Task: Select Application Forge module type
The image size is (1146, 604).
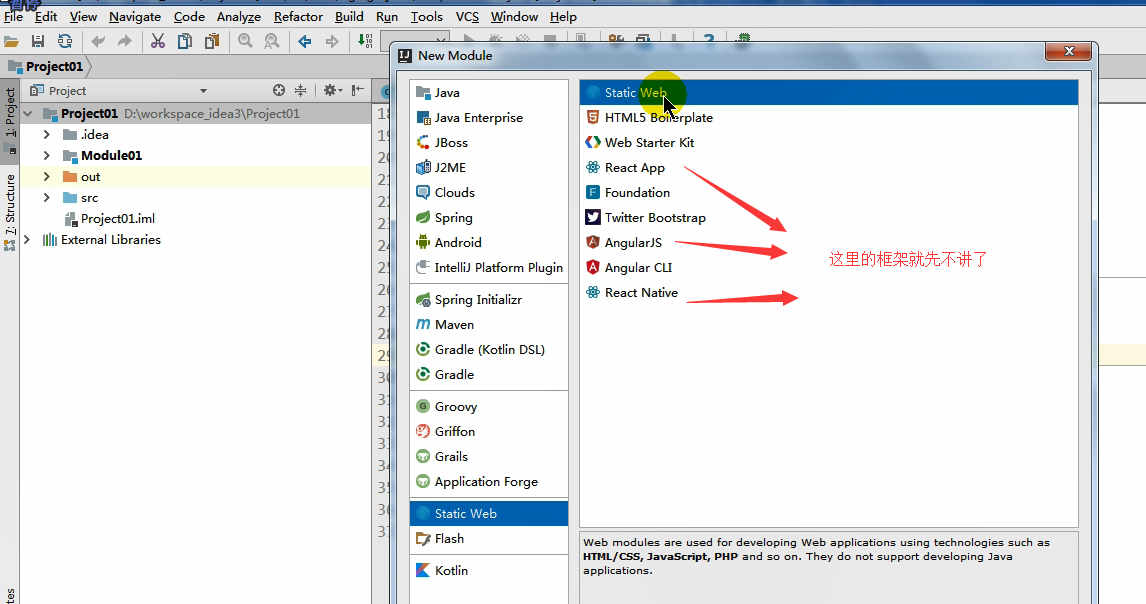Action: point(489,481)
